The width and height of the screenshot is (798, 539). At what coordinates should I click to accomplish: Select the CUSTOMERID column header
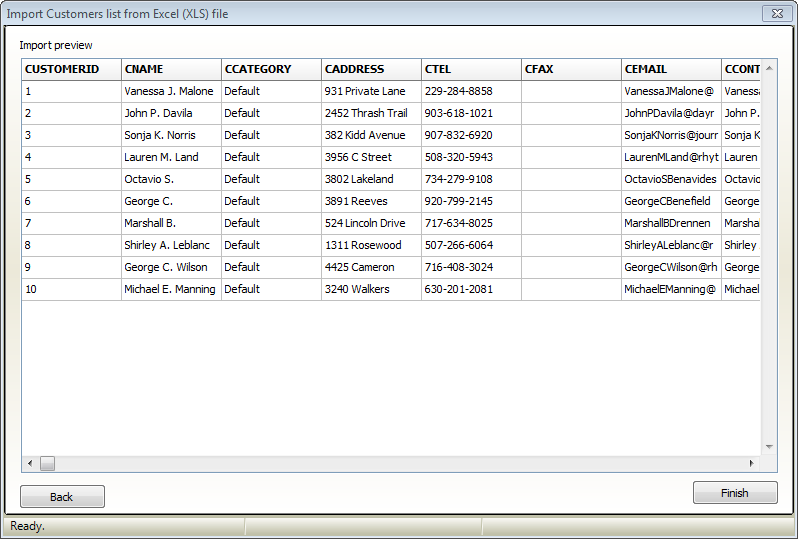pyautogui.click(x=71, y=69)
